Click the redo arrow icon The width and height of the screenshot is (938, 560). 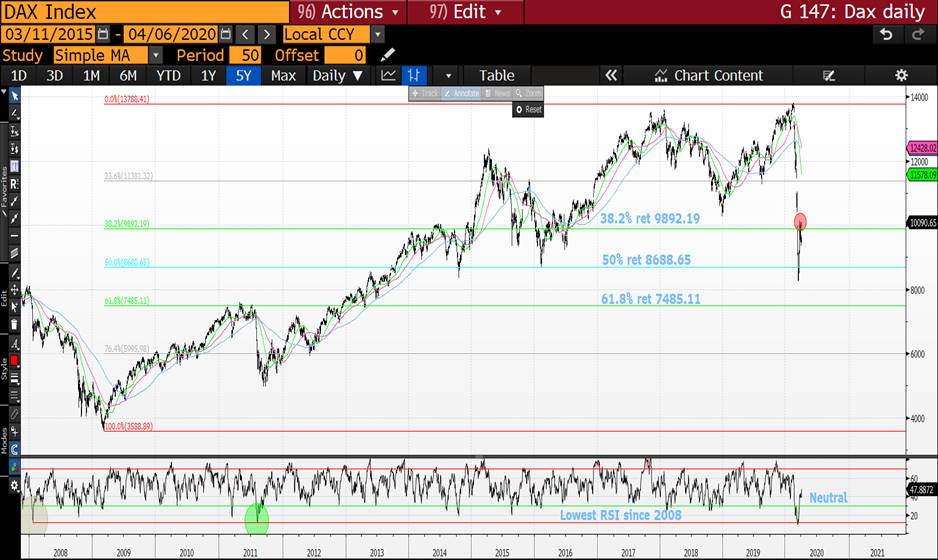pos(918,35)
